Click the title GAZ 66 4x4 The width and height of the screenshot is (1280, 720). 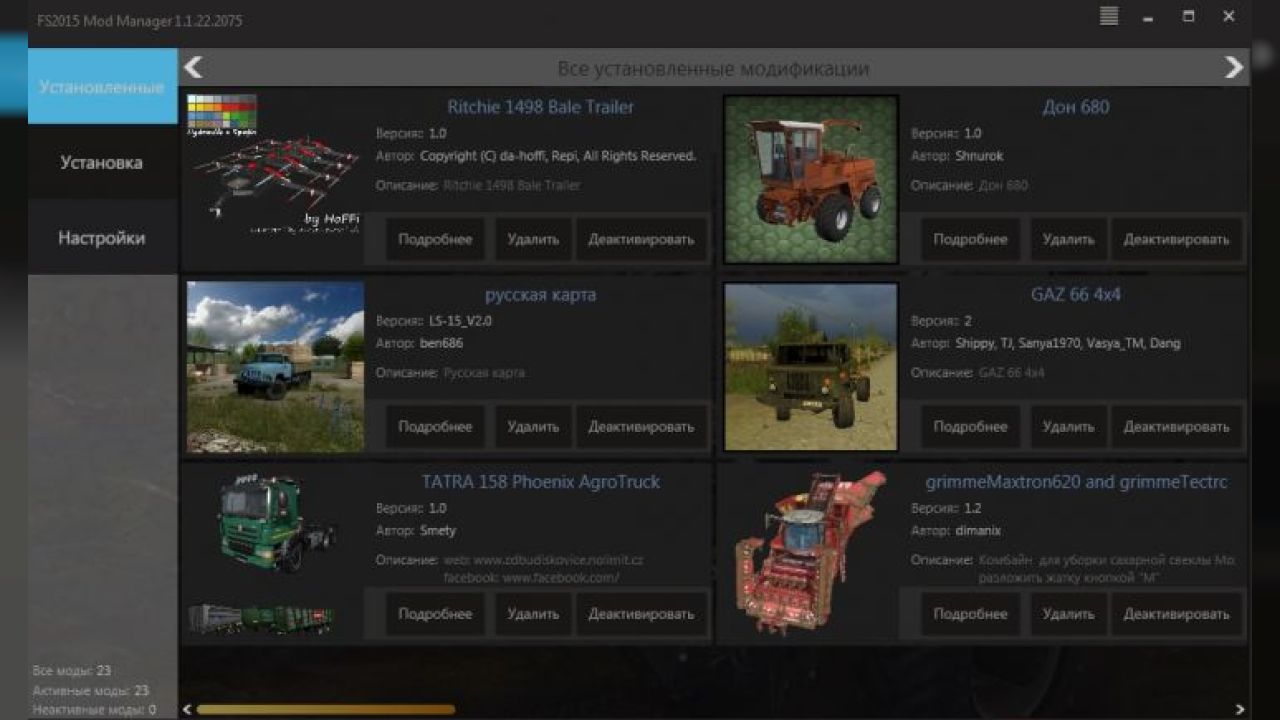(1076, 295)
